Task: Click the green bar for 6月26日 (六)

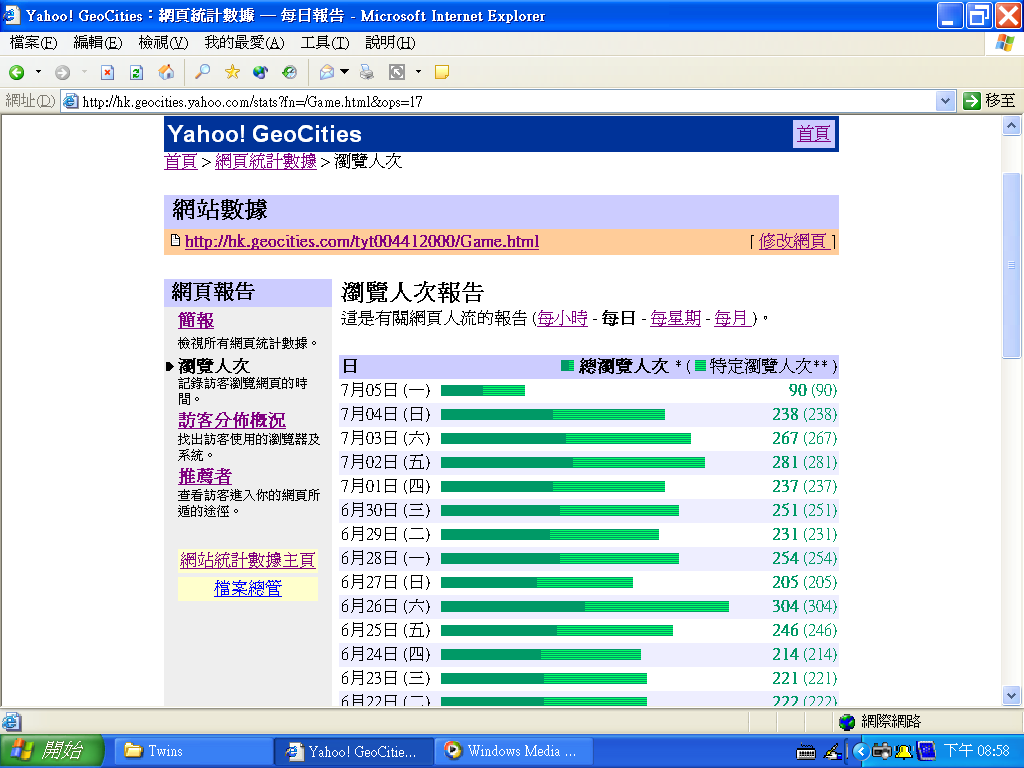Action: 585,607
